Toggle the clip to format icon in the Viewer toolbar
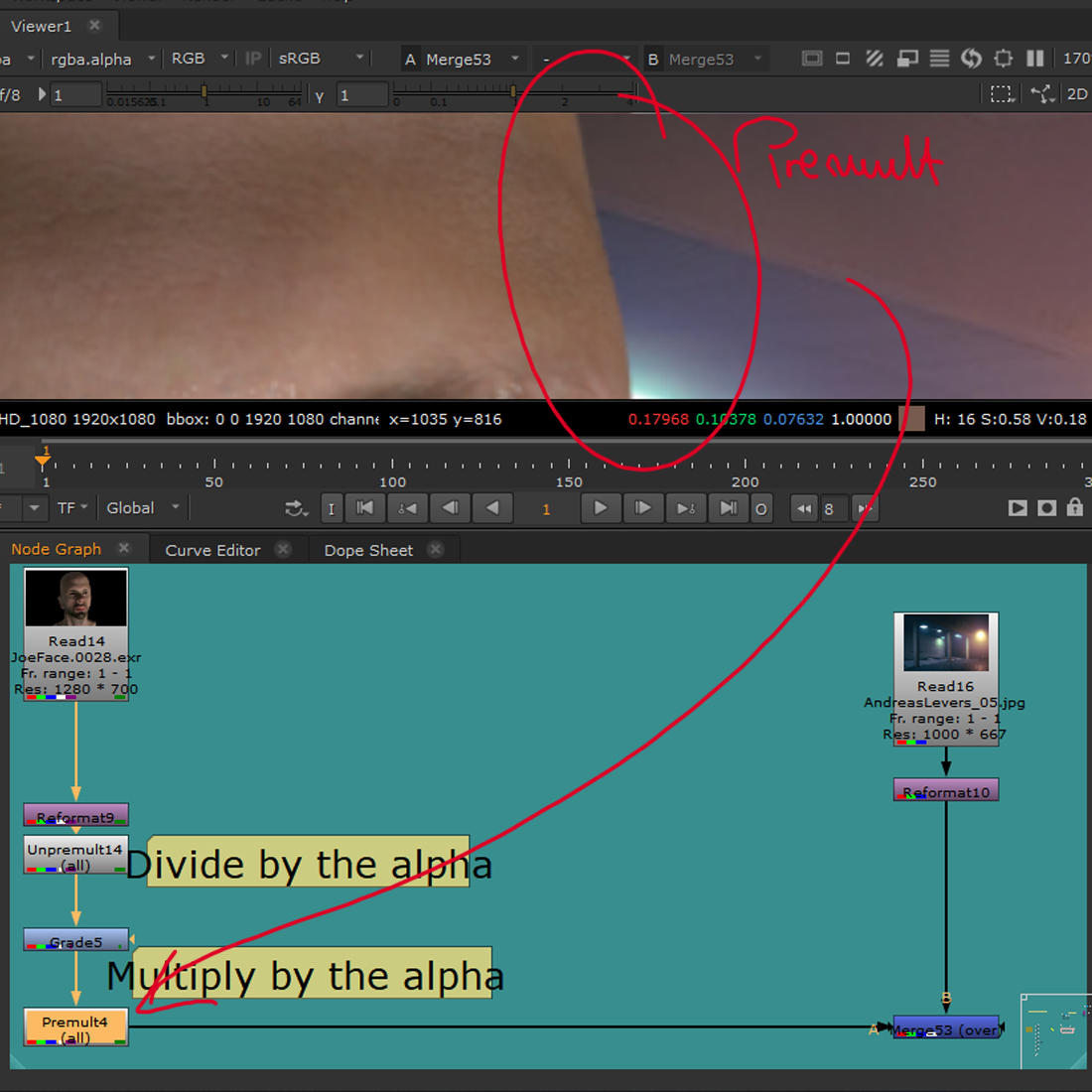The width and height of the screenshot is (1092, 1092). (812, 59)
